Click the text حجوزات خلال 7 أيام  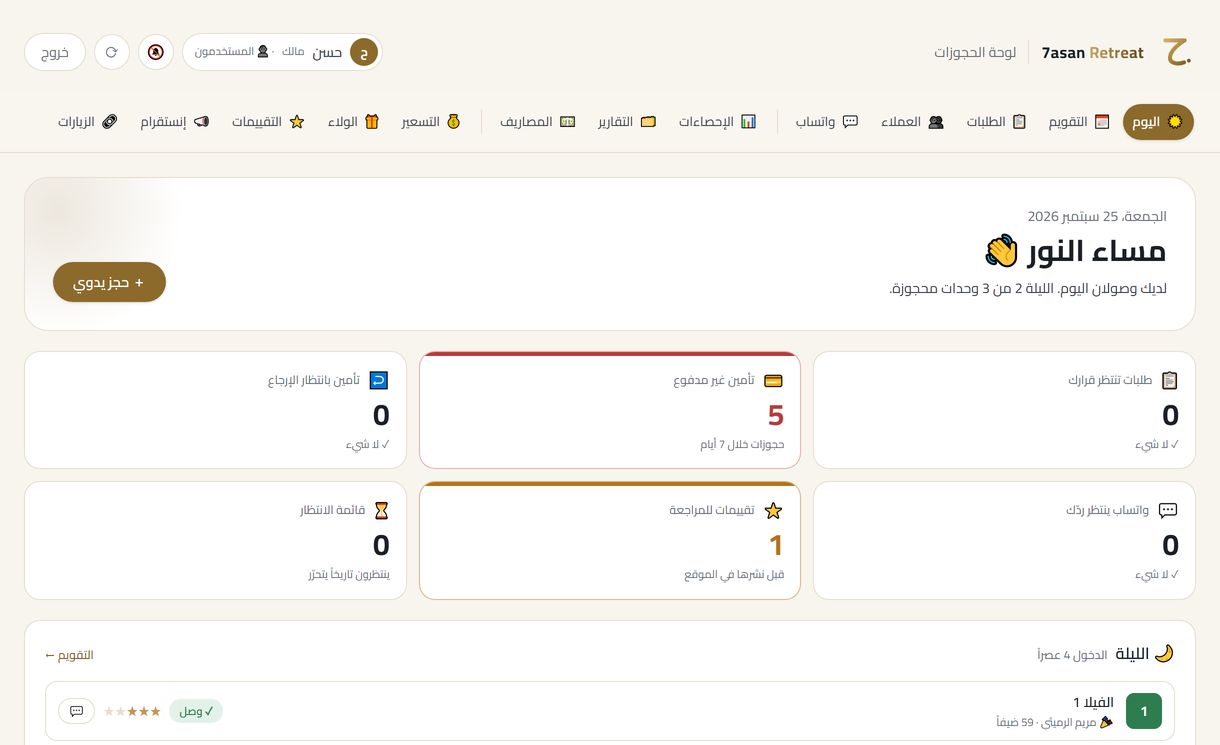(x=742, y=444)
